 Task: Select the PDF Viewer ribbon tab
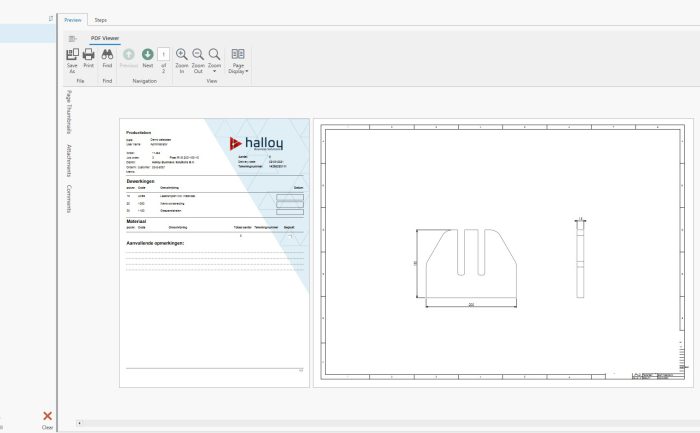[x=106, y=37]
